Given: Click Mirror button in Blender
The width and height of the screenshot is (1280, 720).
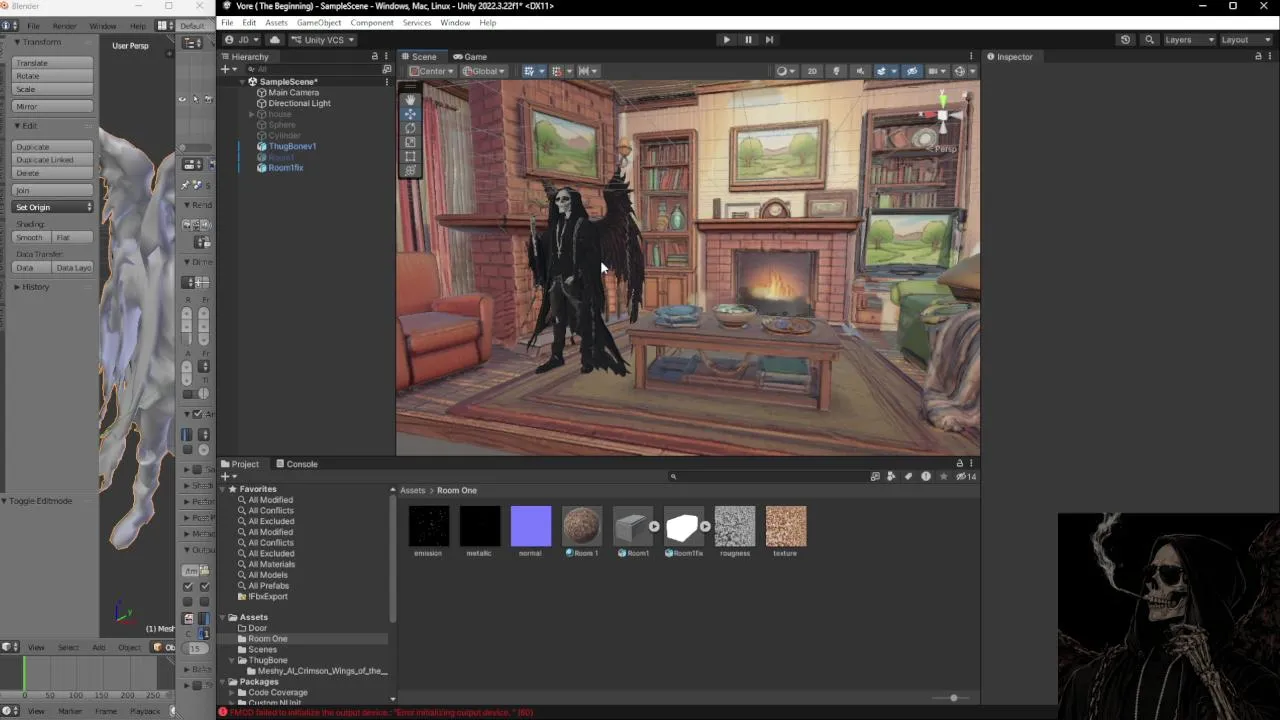Looking at the screenshot, I should 53,107.
